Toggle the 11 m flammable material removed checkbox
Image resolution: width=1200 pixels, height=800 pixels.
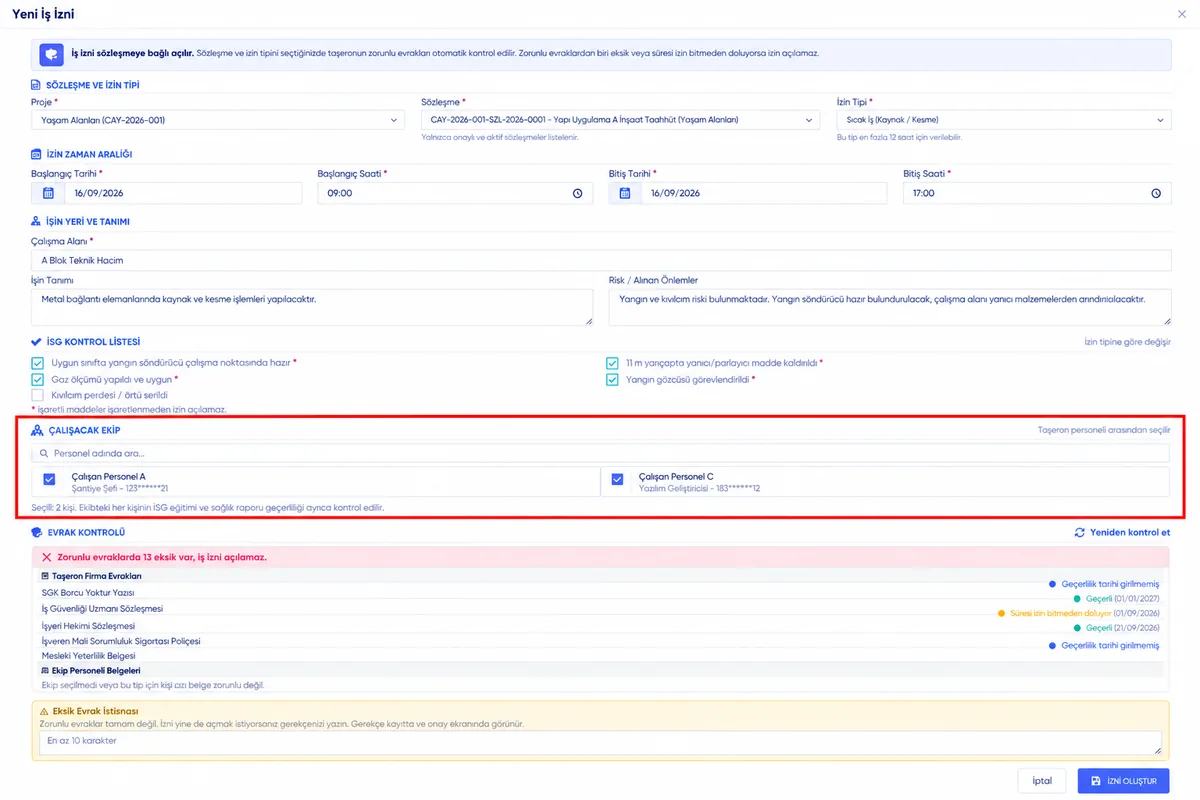613,362
